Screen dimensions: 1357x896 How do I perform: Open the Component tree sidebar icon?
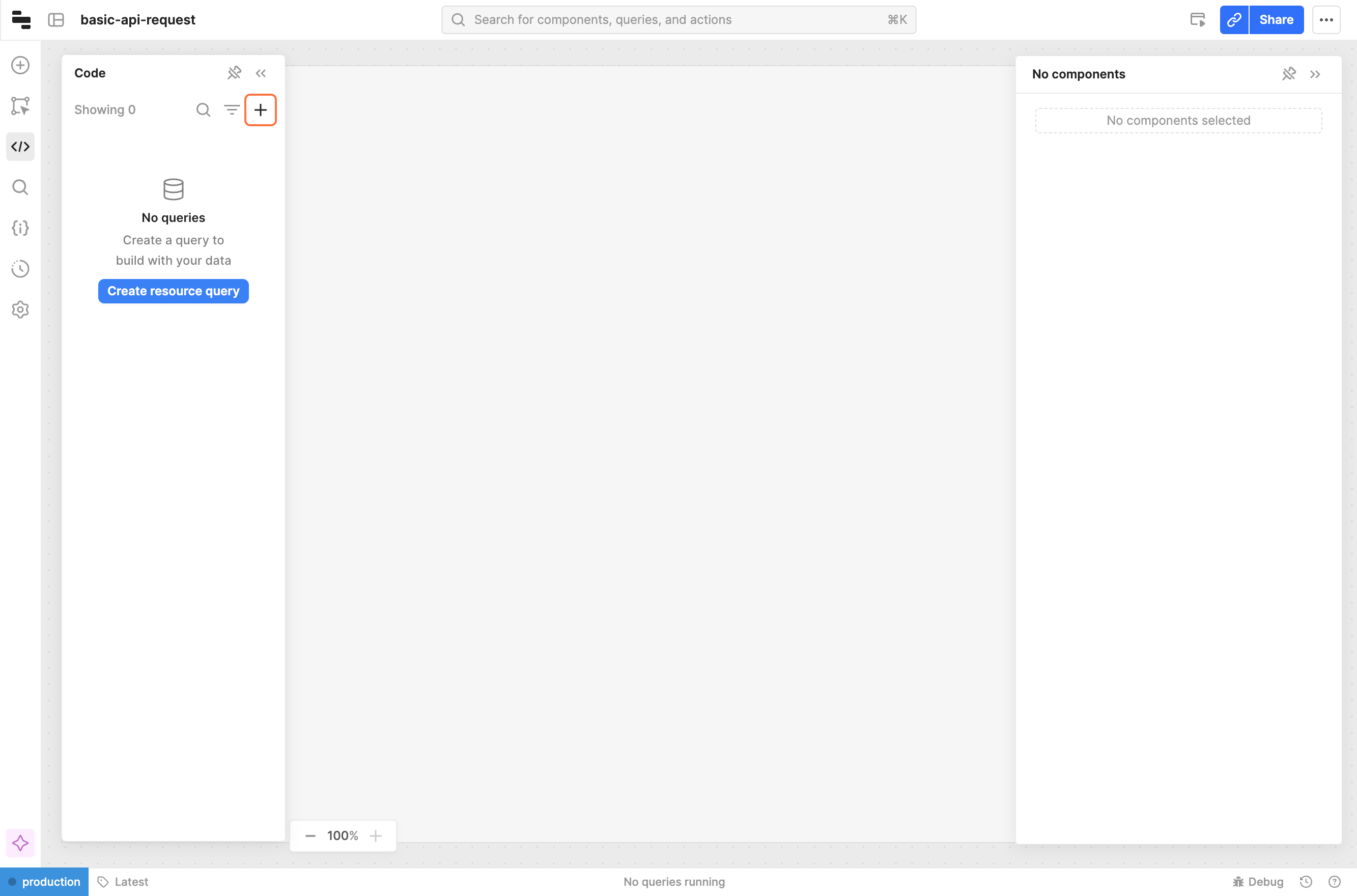point(20,106)
